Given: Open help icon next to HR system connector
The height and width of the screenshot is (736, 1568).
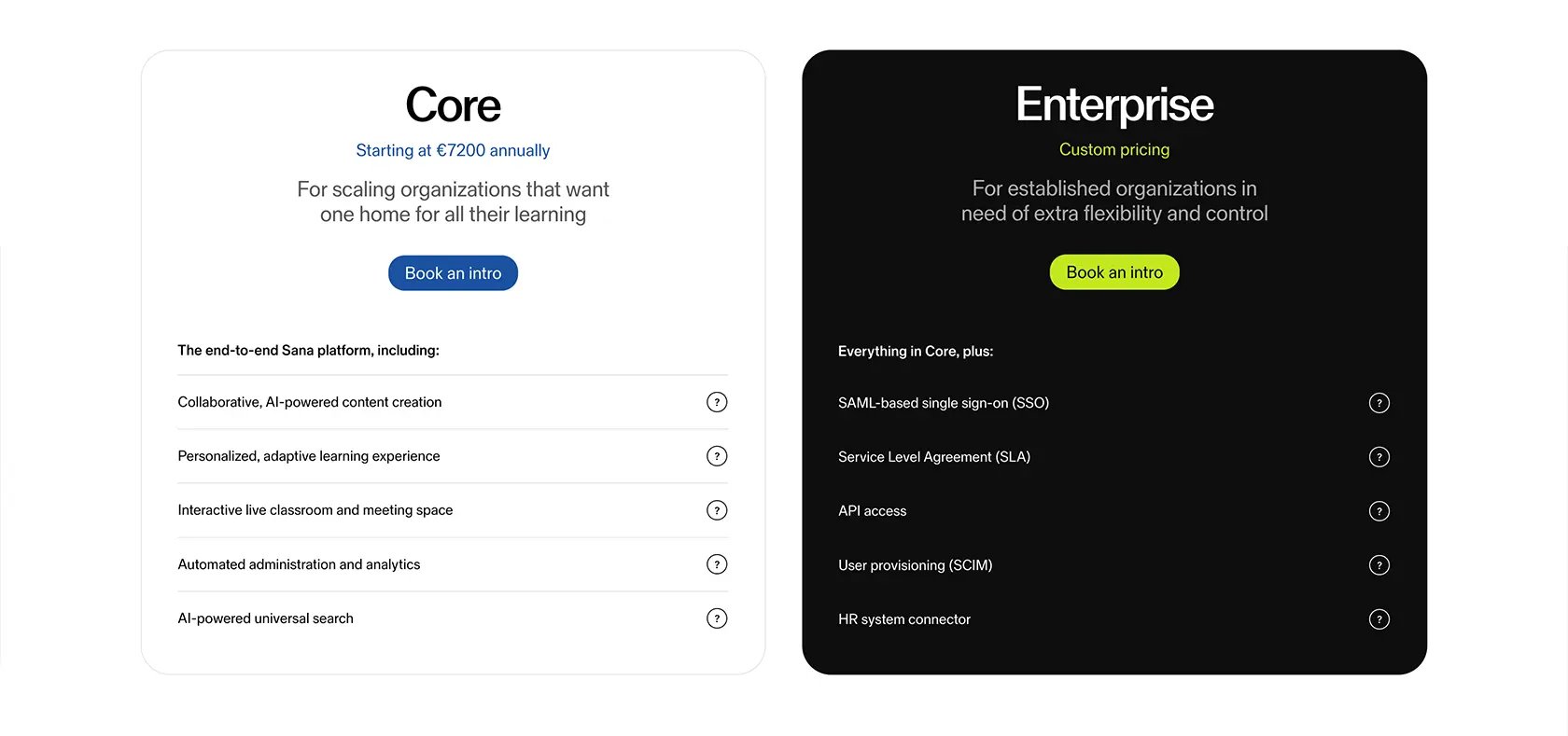Looking at the screenshot, I should [x=1379, y=619].
